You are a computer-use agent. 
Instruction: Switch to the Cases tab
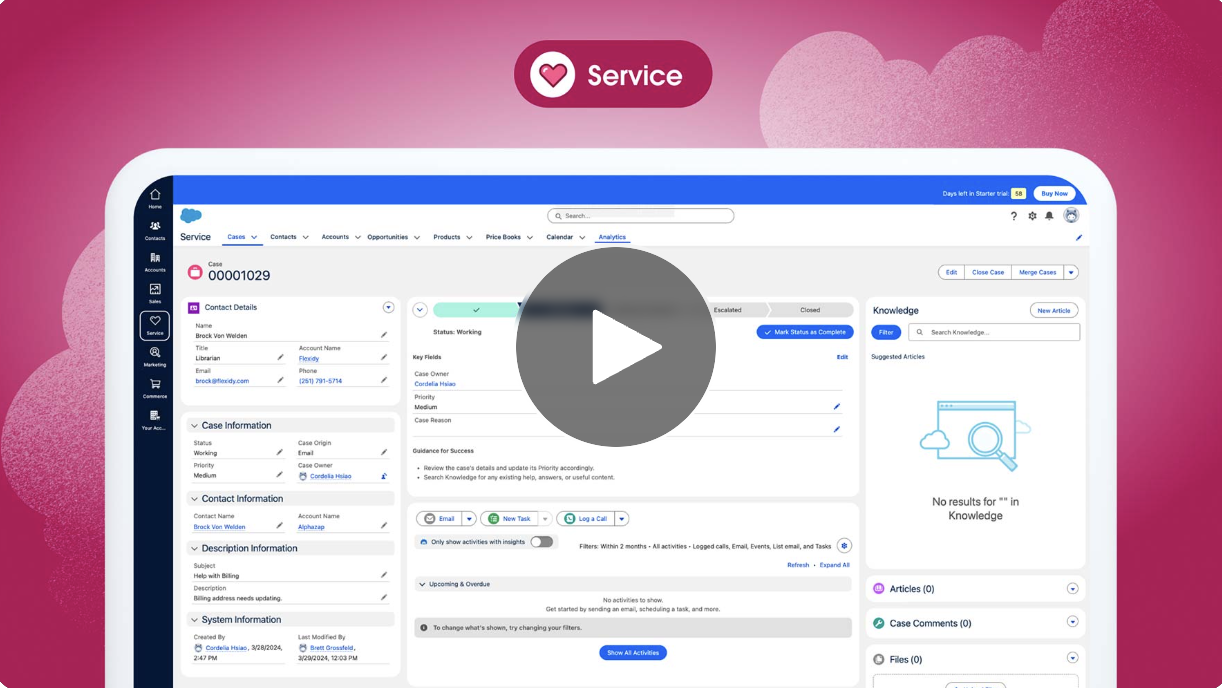(x=236, y=238)
